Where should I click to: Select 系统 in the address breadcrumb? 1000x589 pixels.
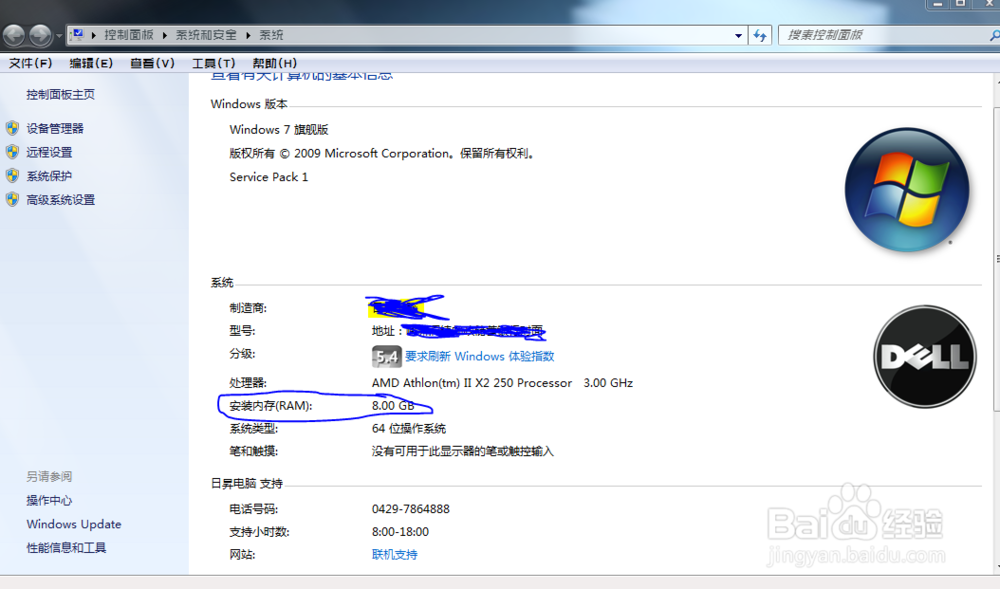pyautogui.click(x=271, y=35)
